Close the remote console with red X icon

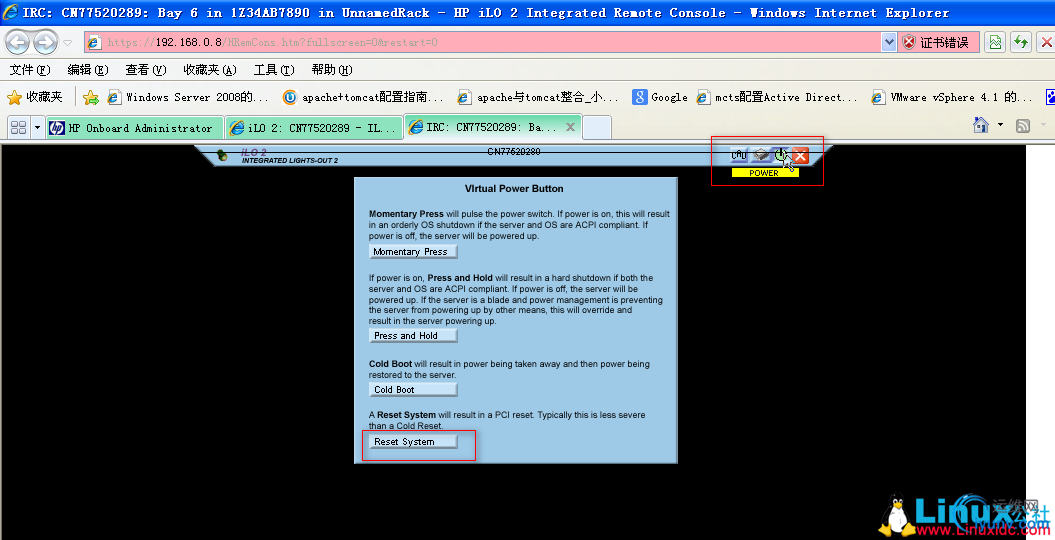click(x=800, y=155)
